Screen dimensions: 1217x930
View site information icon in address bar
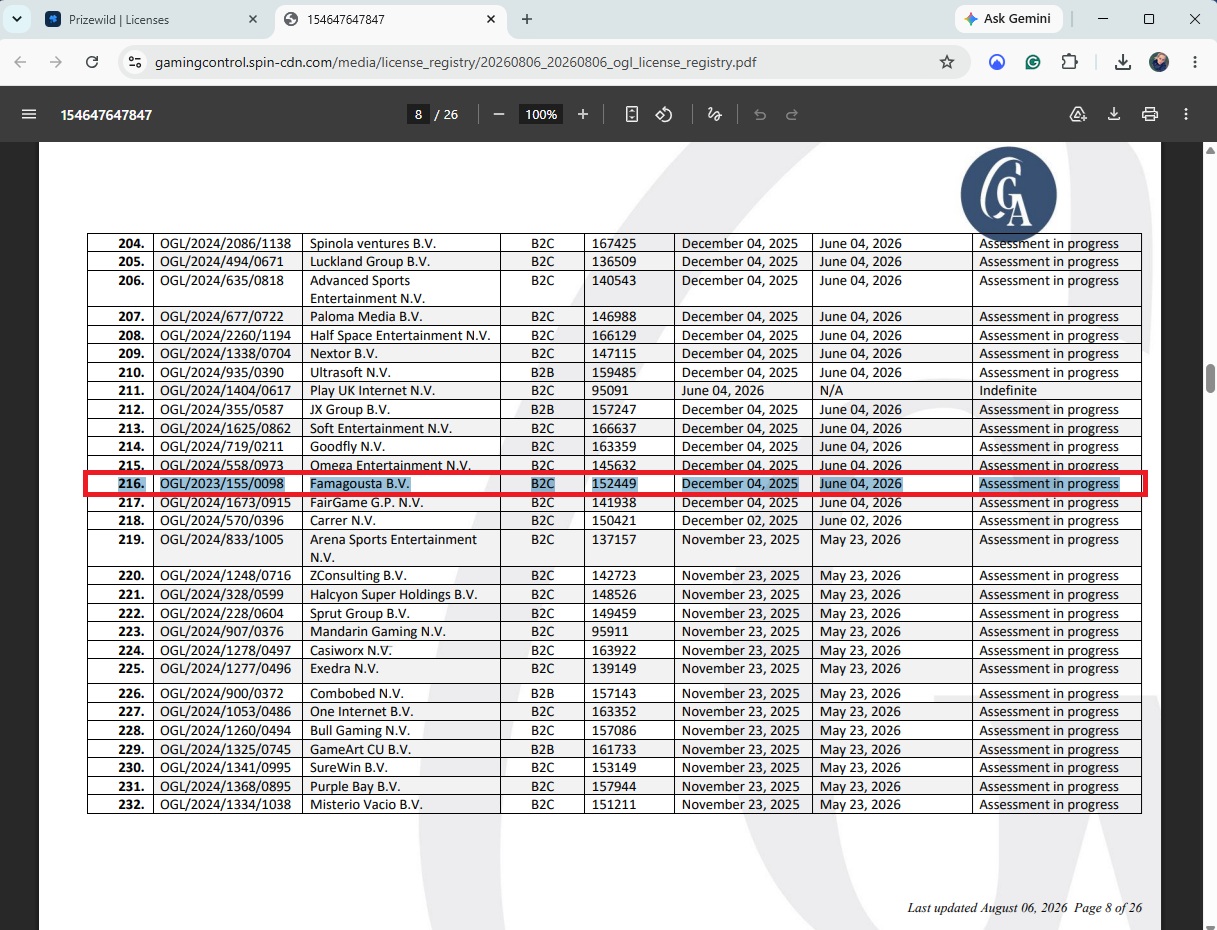(135, 62)
